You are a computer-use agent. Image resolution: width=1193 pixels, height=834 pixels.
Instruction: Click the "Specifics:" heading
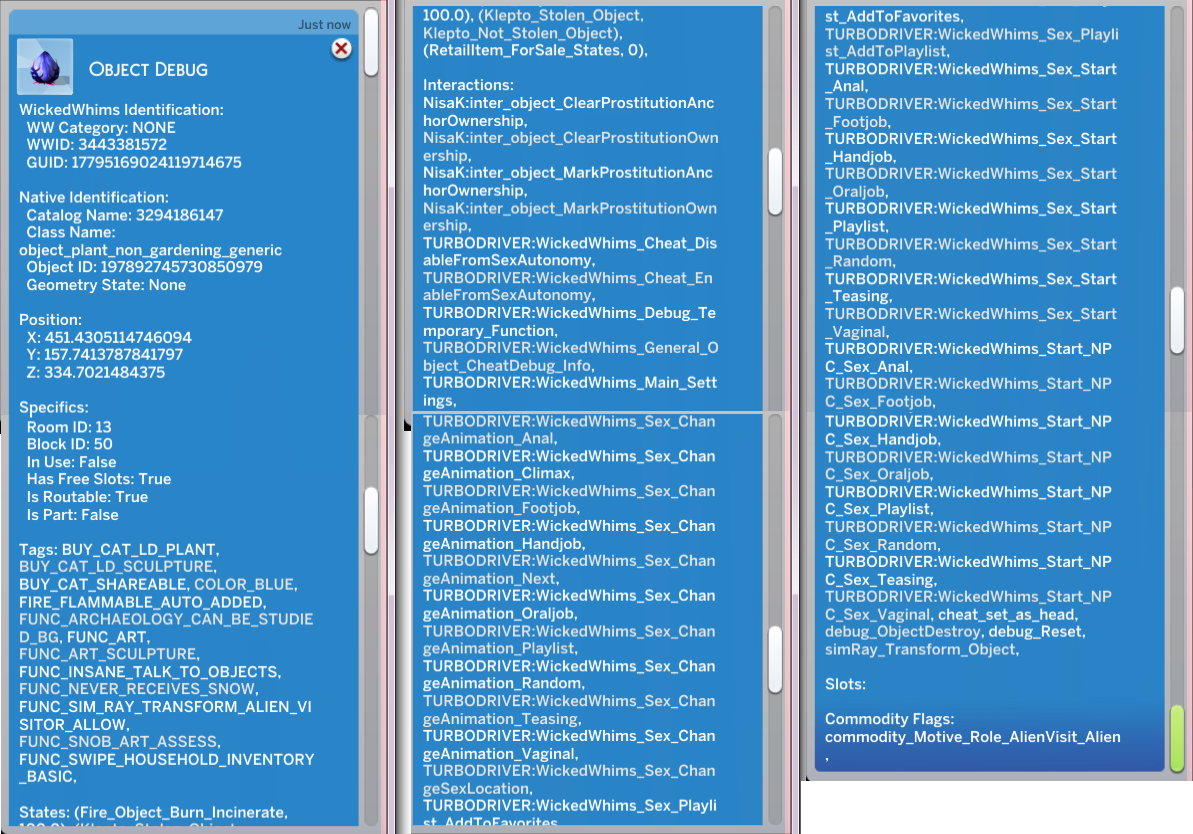[54, 407]
